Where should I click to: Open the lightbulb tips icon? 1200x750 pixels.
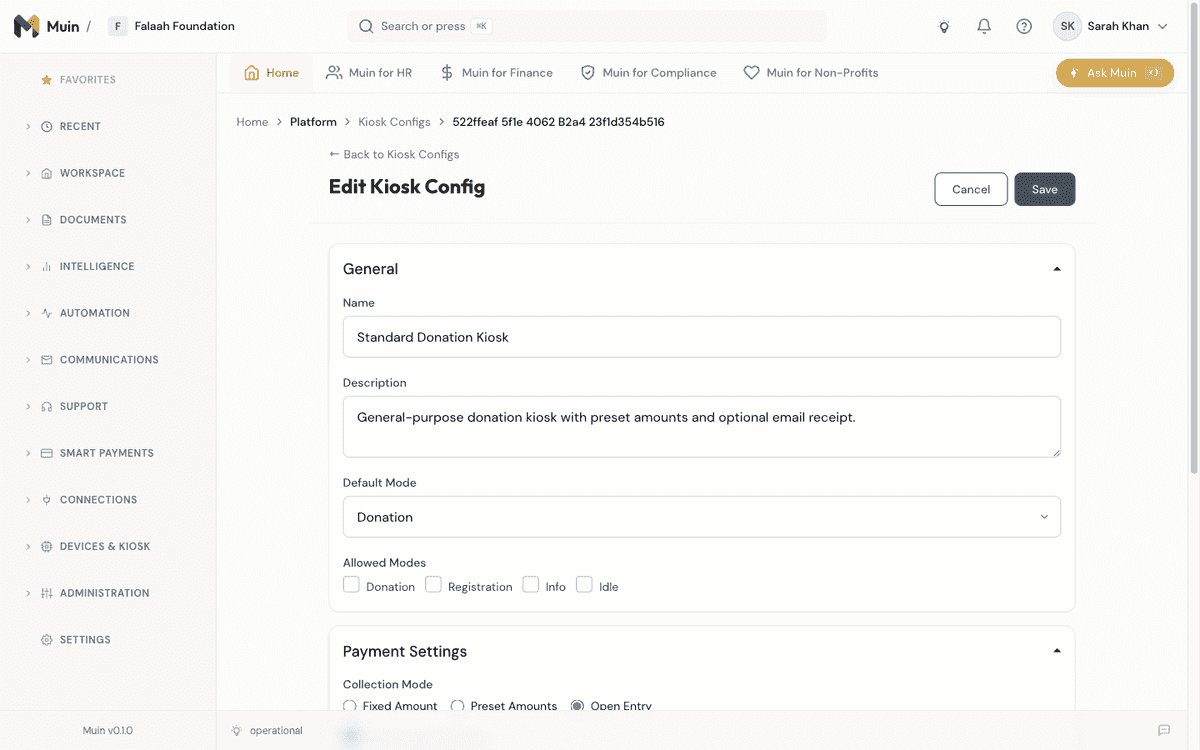944,27
